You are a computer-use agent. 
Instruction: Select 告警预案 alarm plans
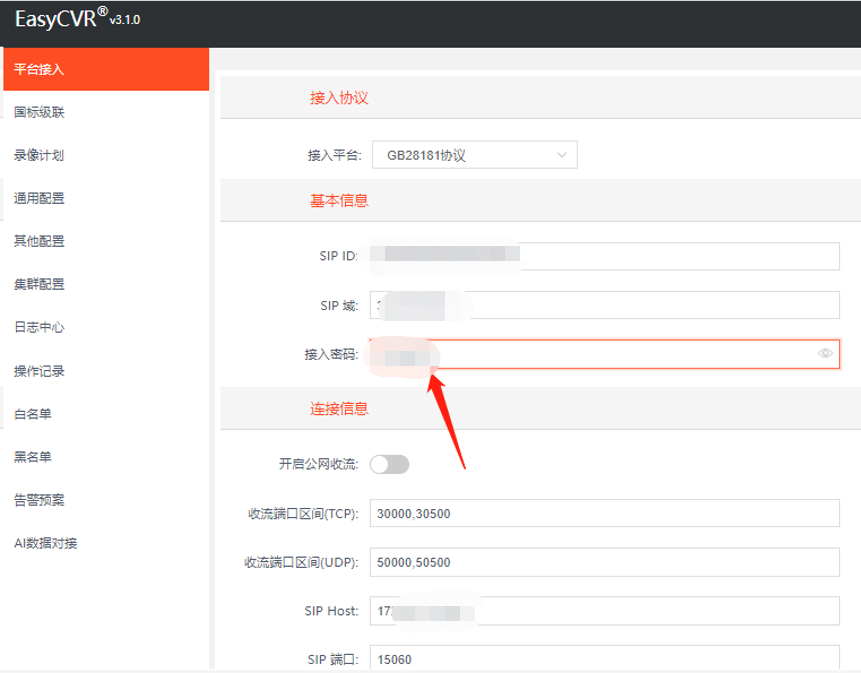tap(37, 499)
